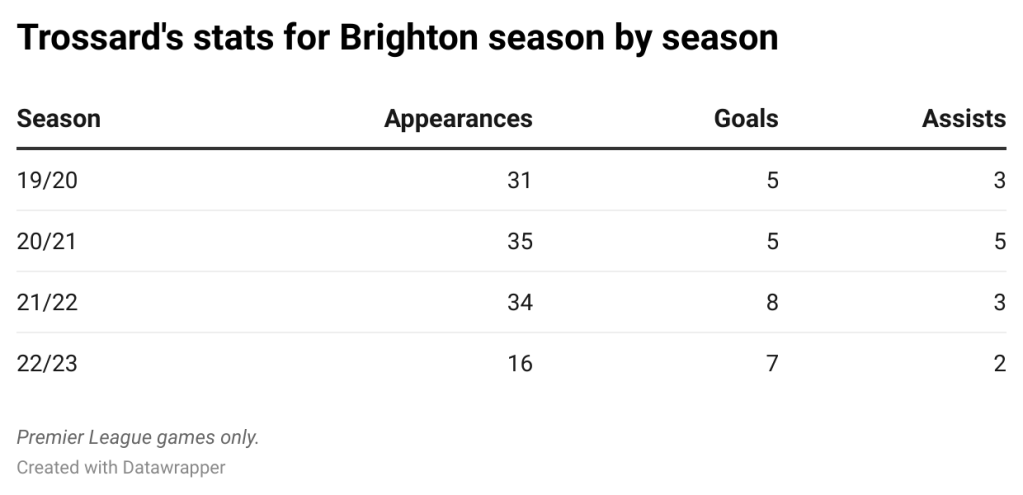Select the 8 goals cell for 21/22
The height and width of the screenshot is (495, 1023).
[771, 302]
